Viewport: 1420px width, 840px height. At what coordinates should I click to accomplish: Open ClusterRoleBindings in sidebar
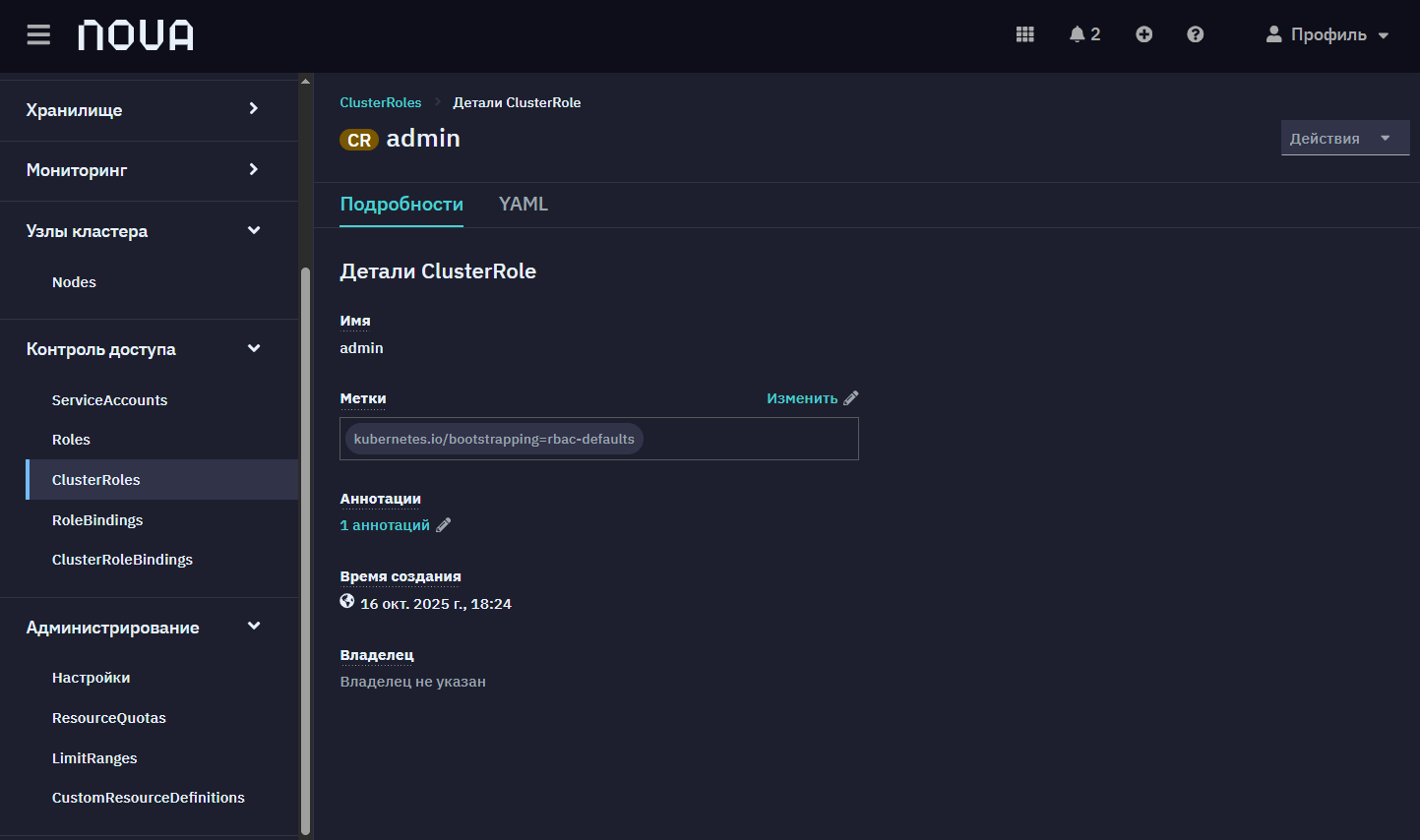122,560
